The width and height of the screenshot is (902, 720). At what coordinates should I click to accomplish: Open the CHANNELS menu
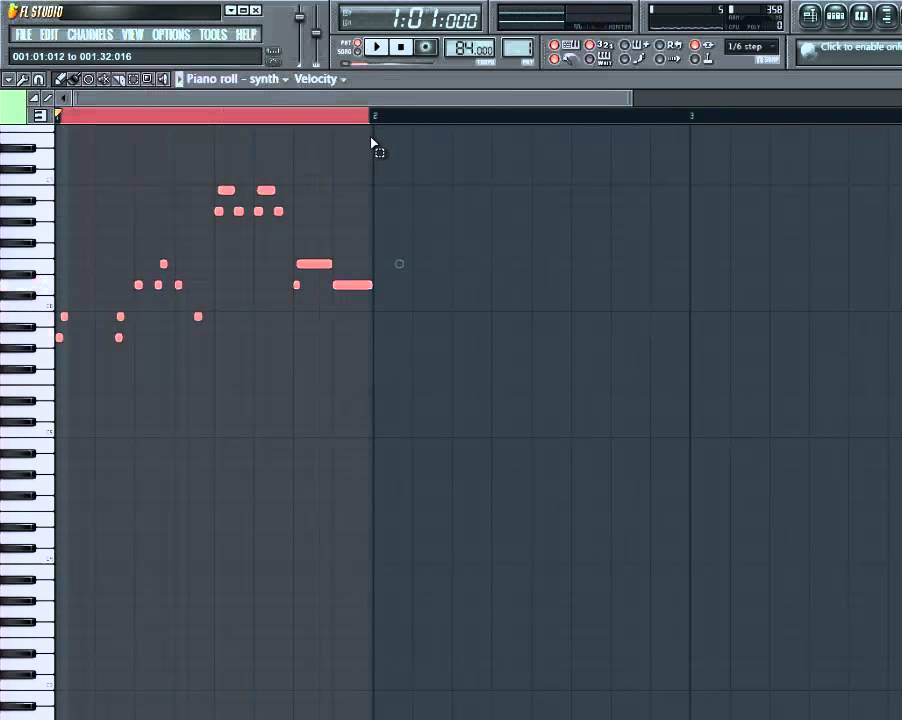coord(90,35)
